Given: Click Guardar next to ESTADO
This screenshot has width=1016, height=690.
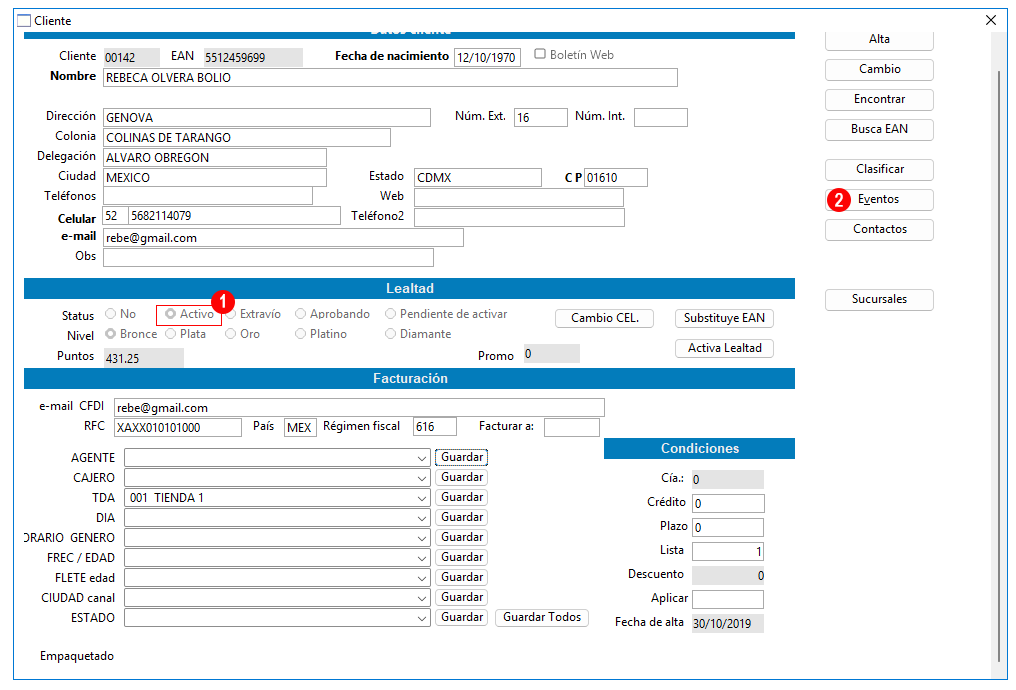Looking at the screenshot, I should [461, 617].
